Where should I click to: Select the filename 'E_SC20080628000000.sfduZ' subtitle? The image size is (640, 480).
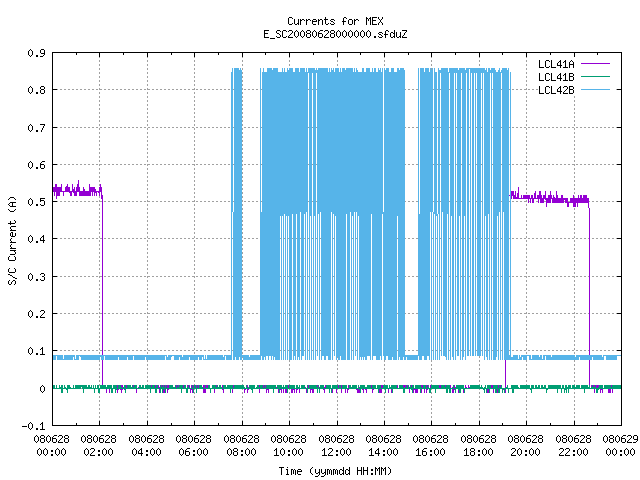335,34
